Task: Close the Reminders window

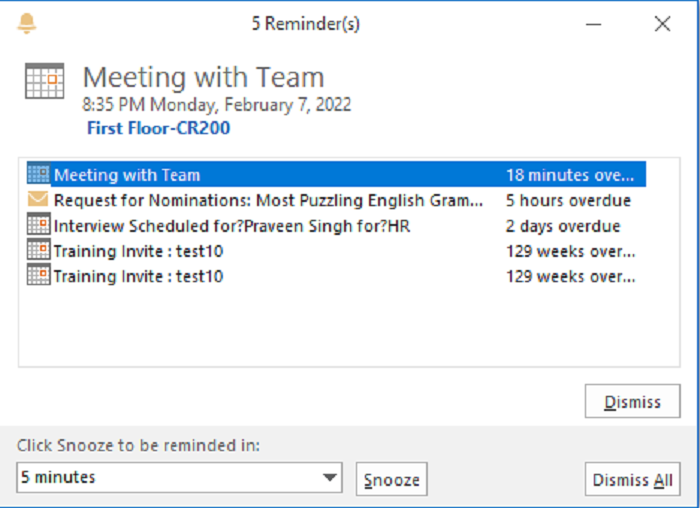Action: click(x=662, y=24)
